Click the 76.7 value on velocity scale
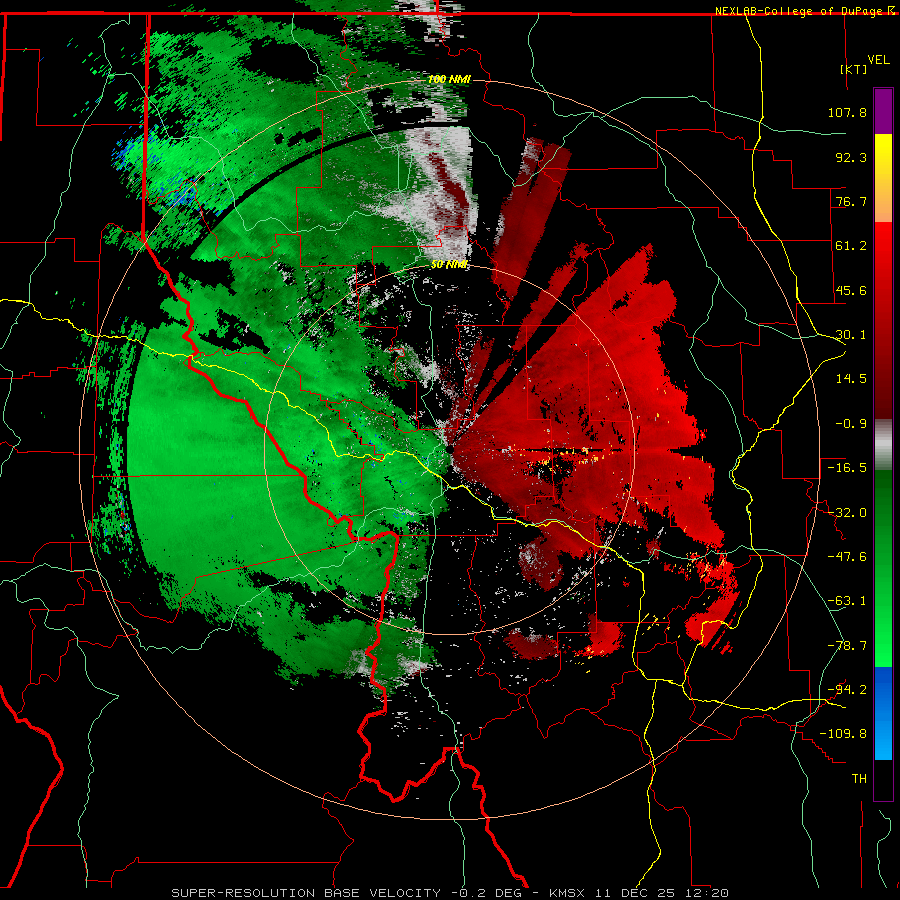The image size is (900, 900). coord(851,201)
